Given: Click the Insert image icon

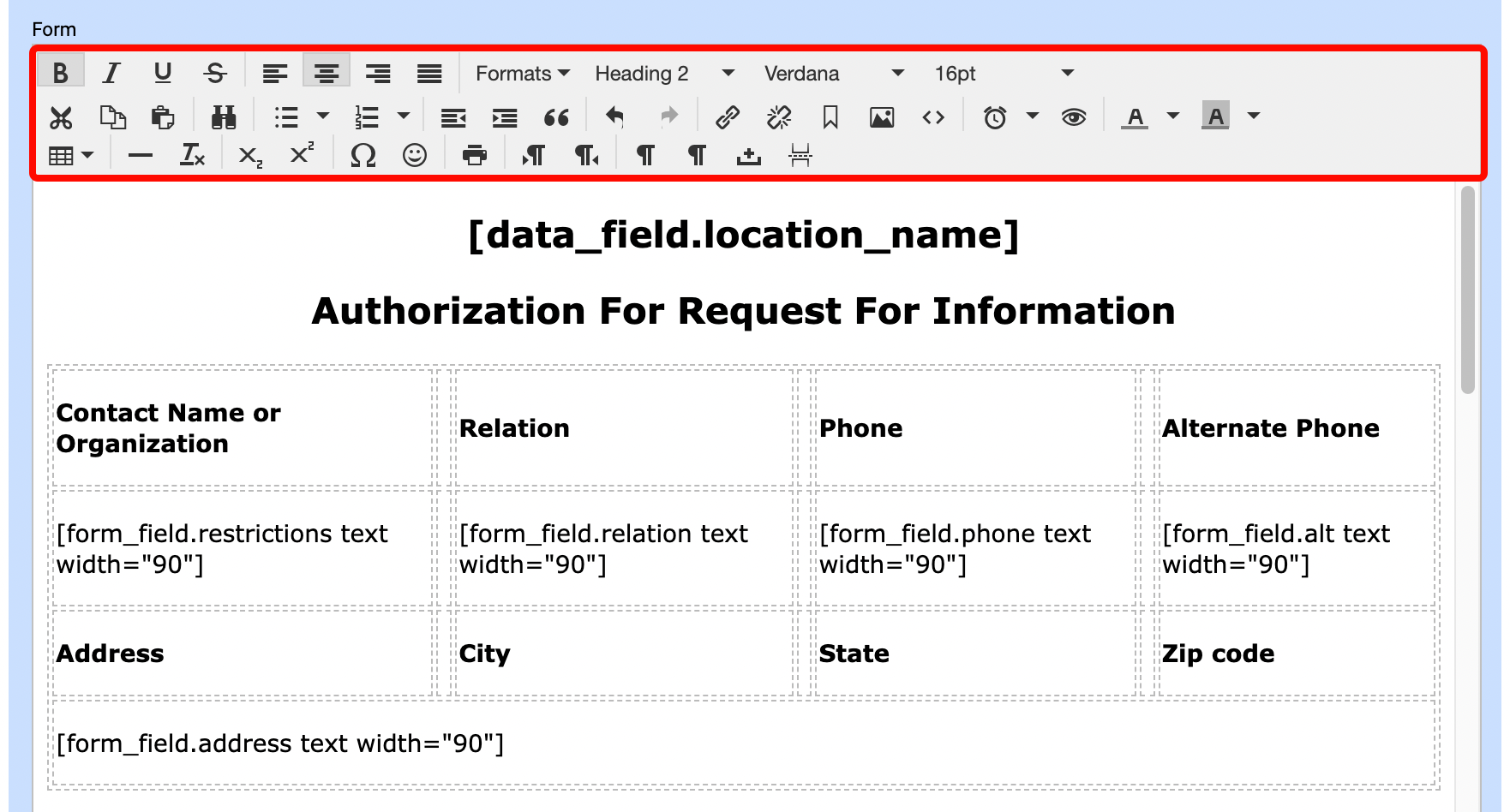Looking at the screenshot, I should coord(882,117).
